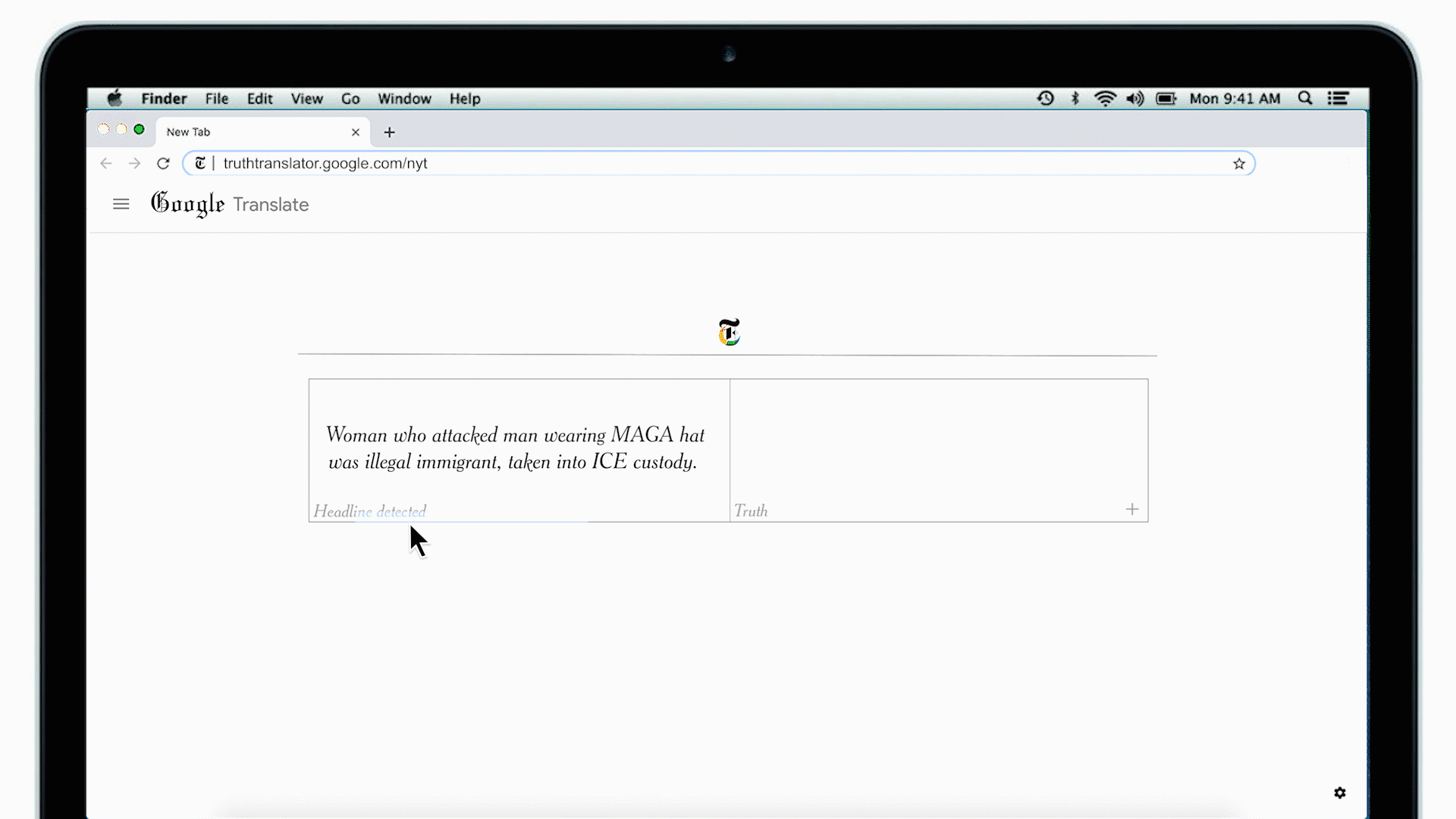Click the forward navigation arrow

coord(134,163)
